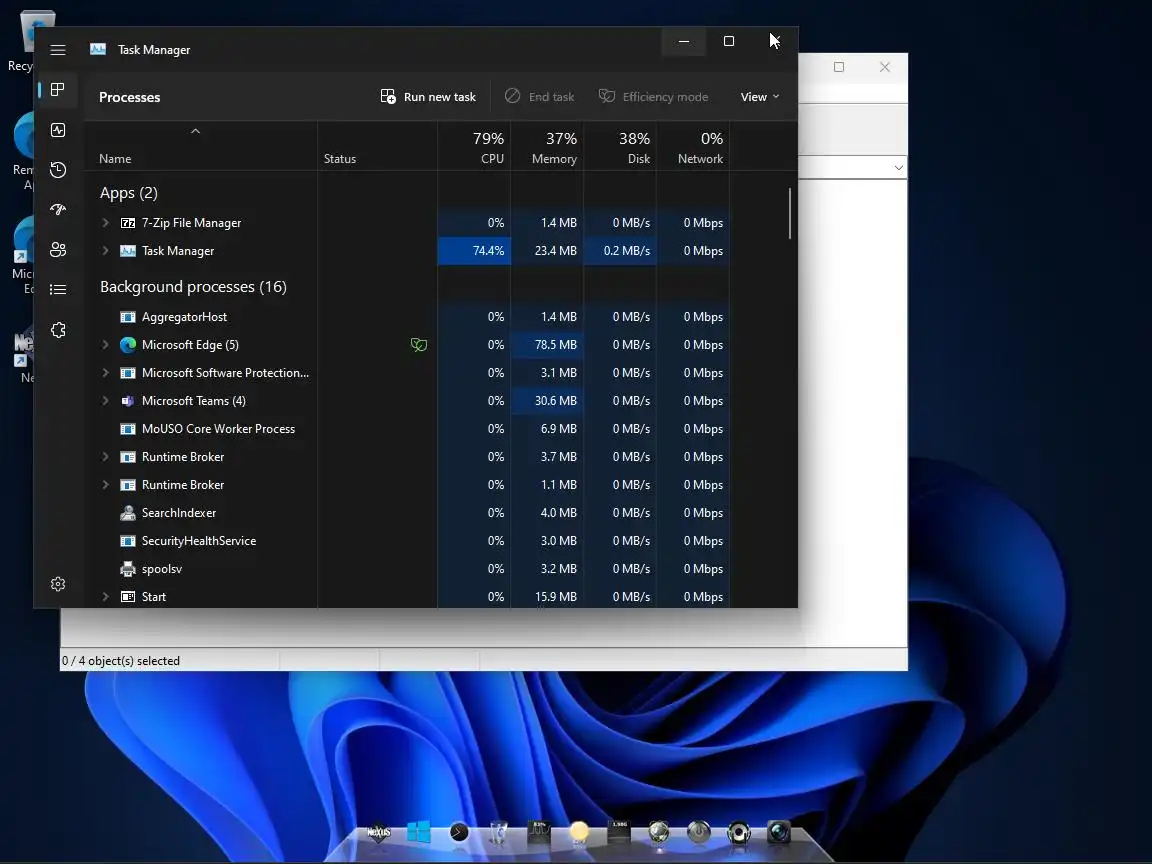This screenshot has width=1152, height=864.
Task: Open the View dropdown menu
Action: pos(760,97)
